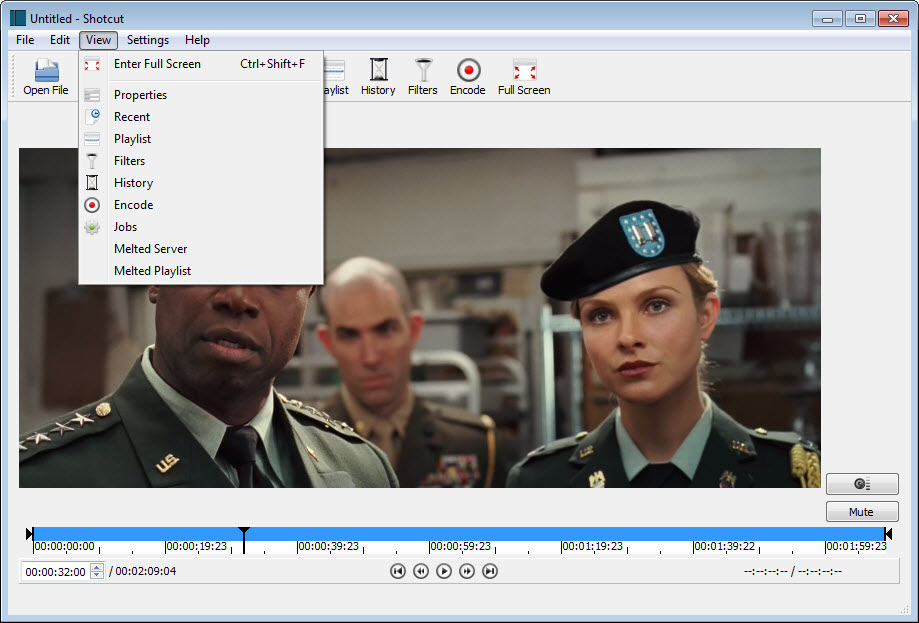Click the in/out timecode display --:--:--:--
This screenshot has width=919, height=623.
click(x=793, y=571)
